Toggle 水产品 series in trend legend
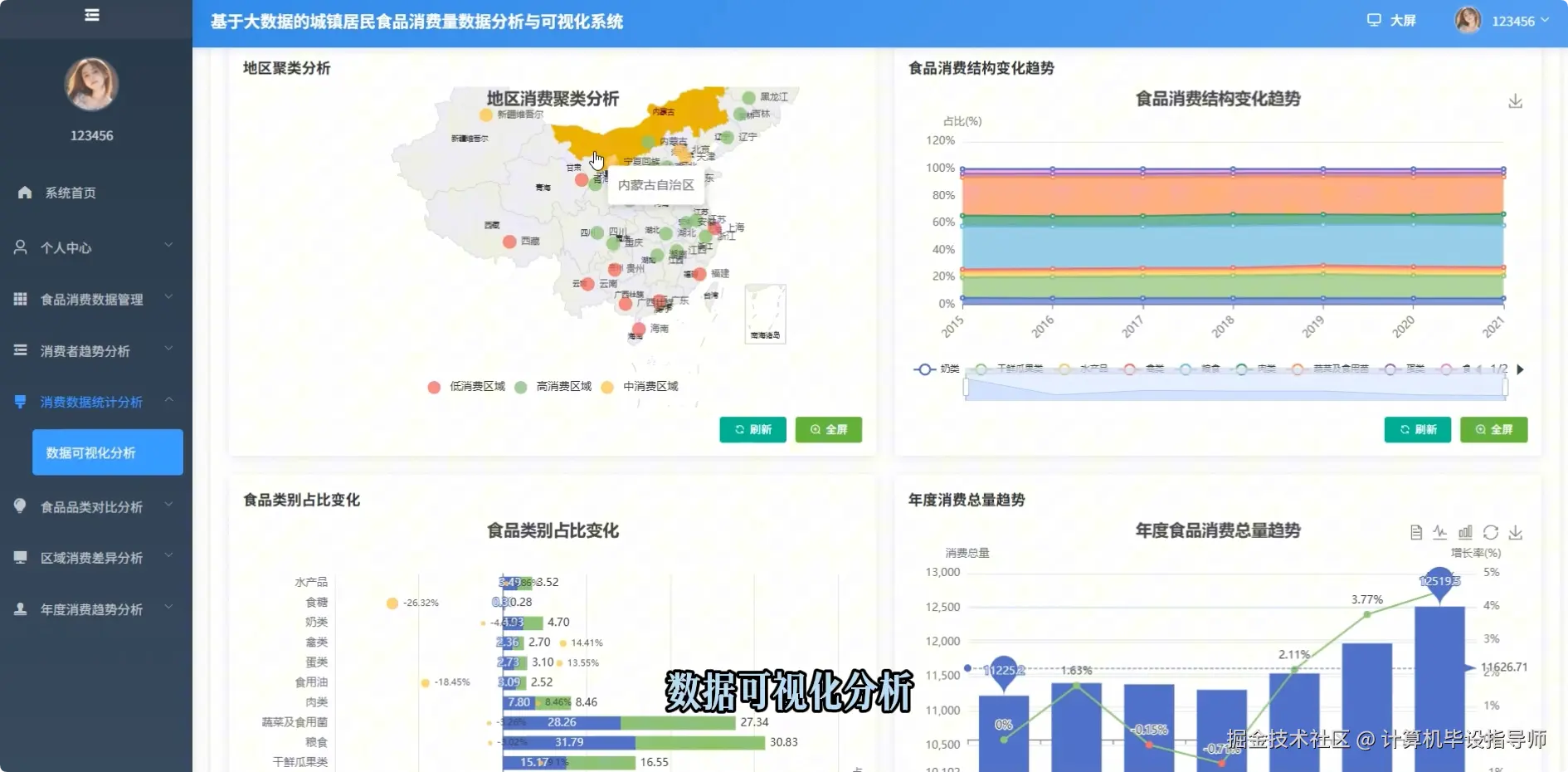 (x=1083, y=369)
